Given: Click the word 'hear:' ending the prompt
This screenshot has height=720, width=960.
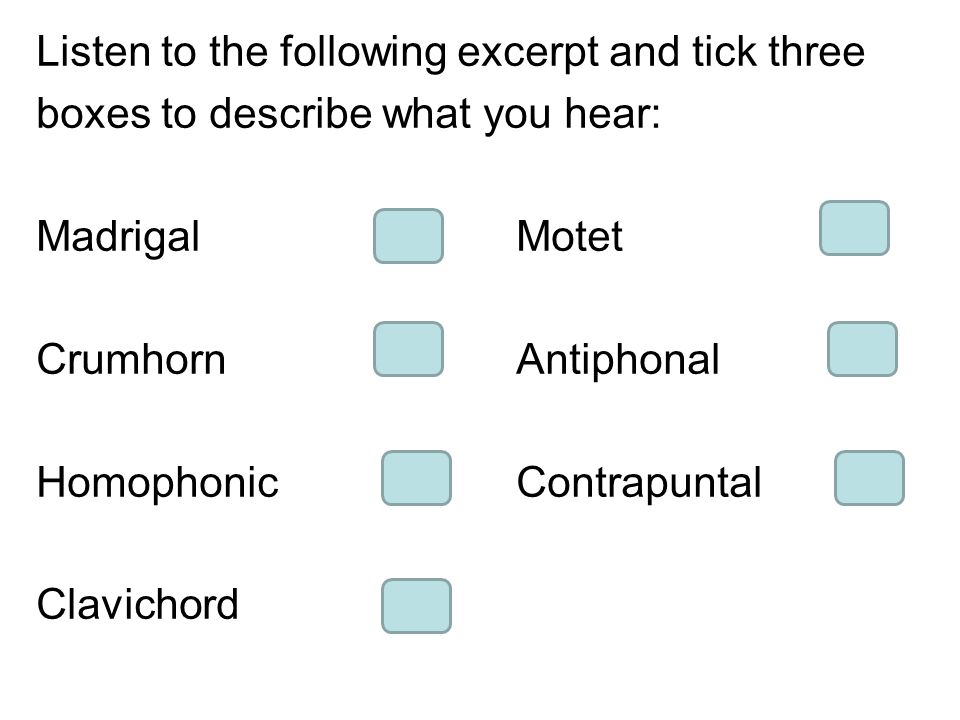Looking at the screenshot, I should [x=613, y=114].
